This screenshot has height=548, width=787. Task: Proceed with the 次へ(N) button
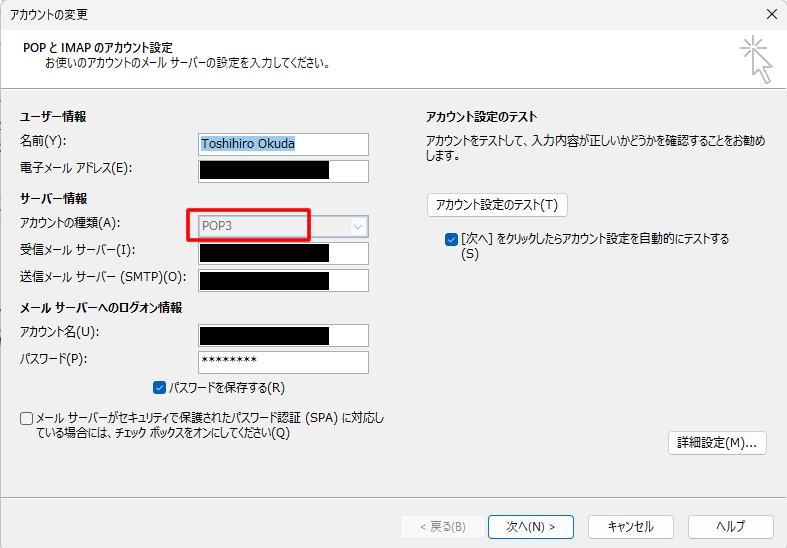pos(530,526)
